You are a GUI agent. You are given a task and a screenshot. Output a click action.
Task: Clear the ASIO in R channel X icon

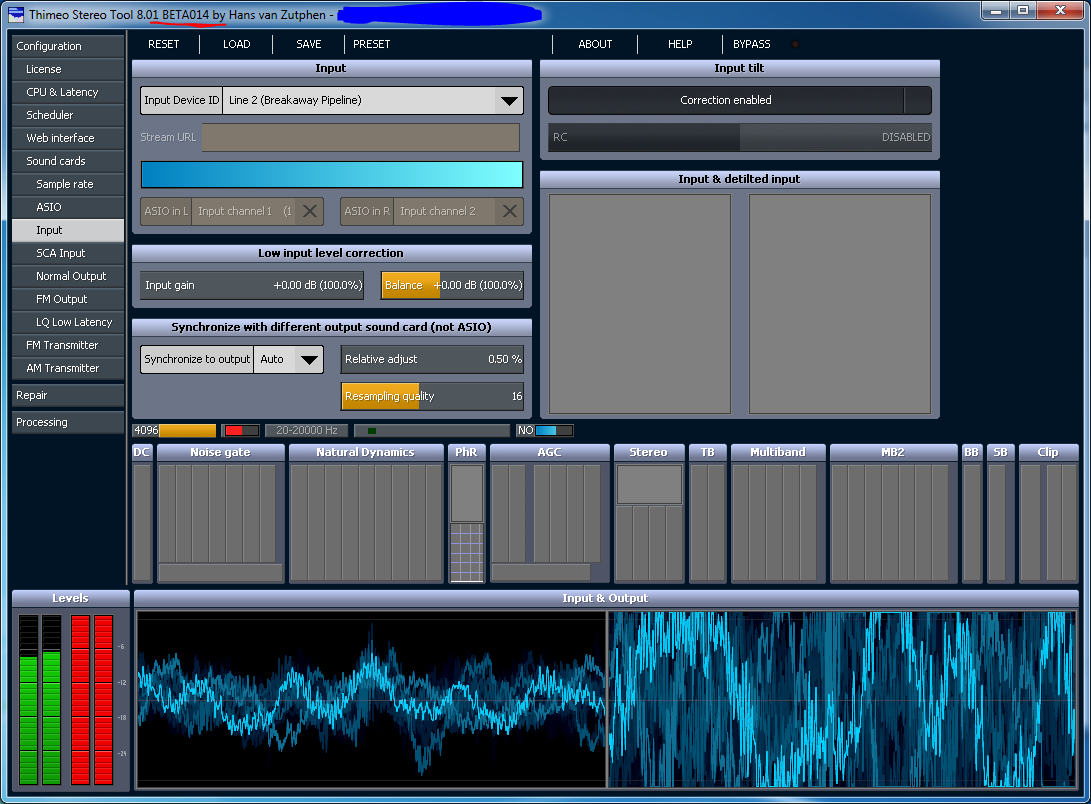point(510,211)
